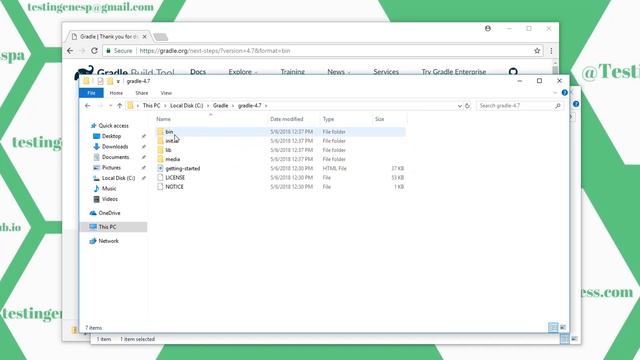Viewport: 640px width, 360px height.
Task: Open File Explorer help icon
Action: click(564, 93)
